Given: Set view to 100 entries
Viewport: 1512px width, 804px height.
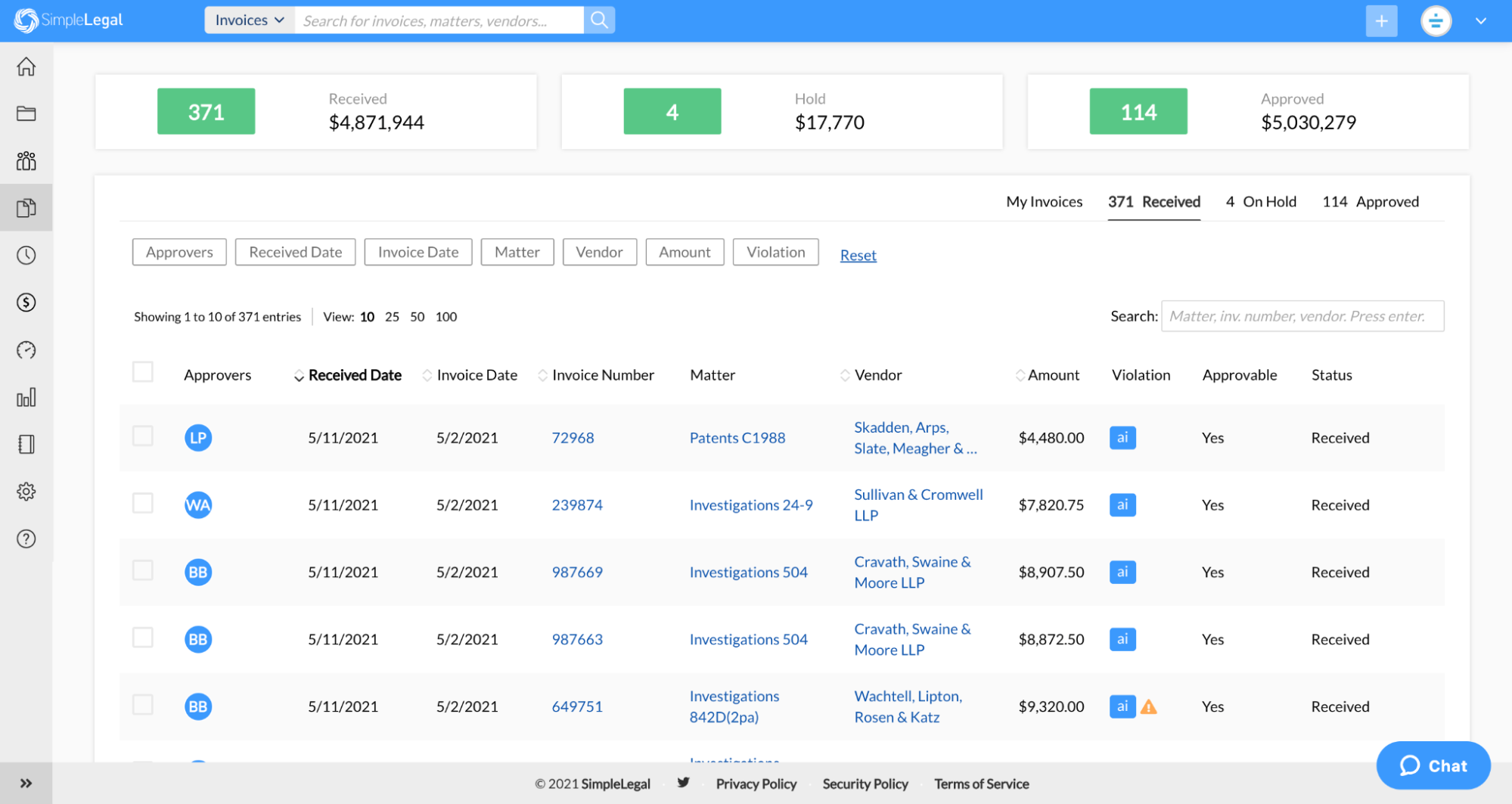Looking at the screenshot, I should pos(446,317).
